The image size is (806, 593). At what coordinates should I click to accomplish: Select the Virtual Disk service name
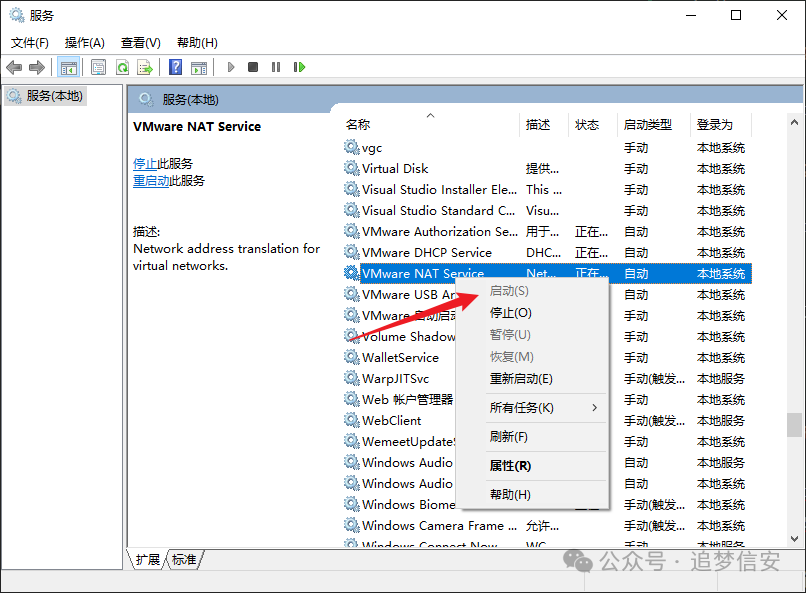pos(395,169)
